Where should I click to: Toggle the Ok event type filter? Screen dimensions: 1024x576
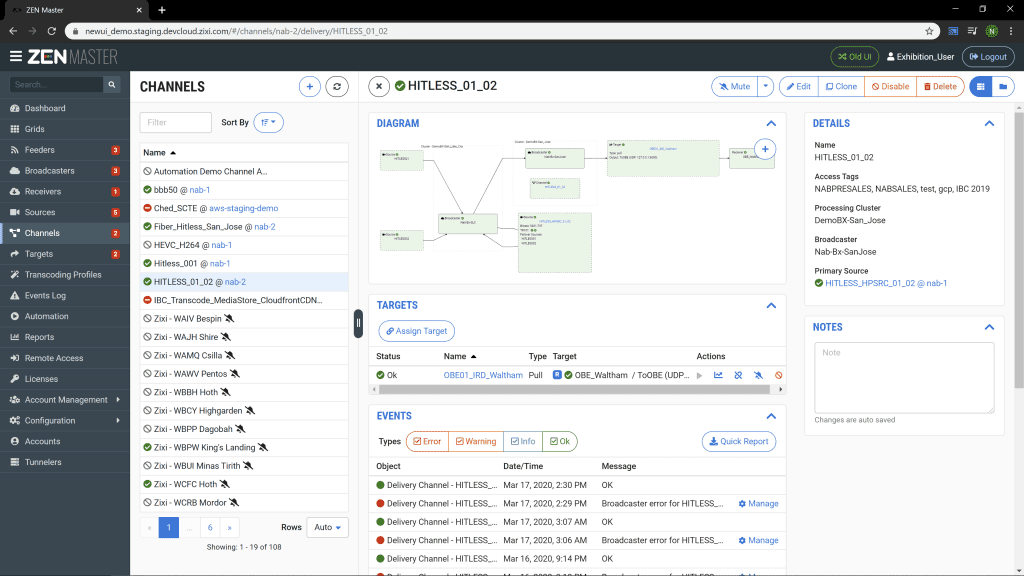click(560, 441)
